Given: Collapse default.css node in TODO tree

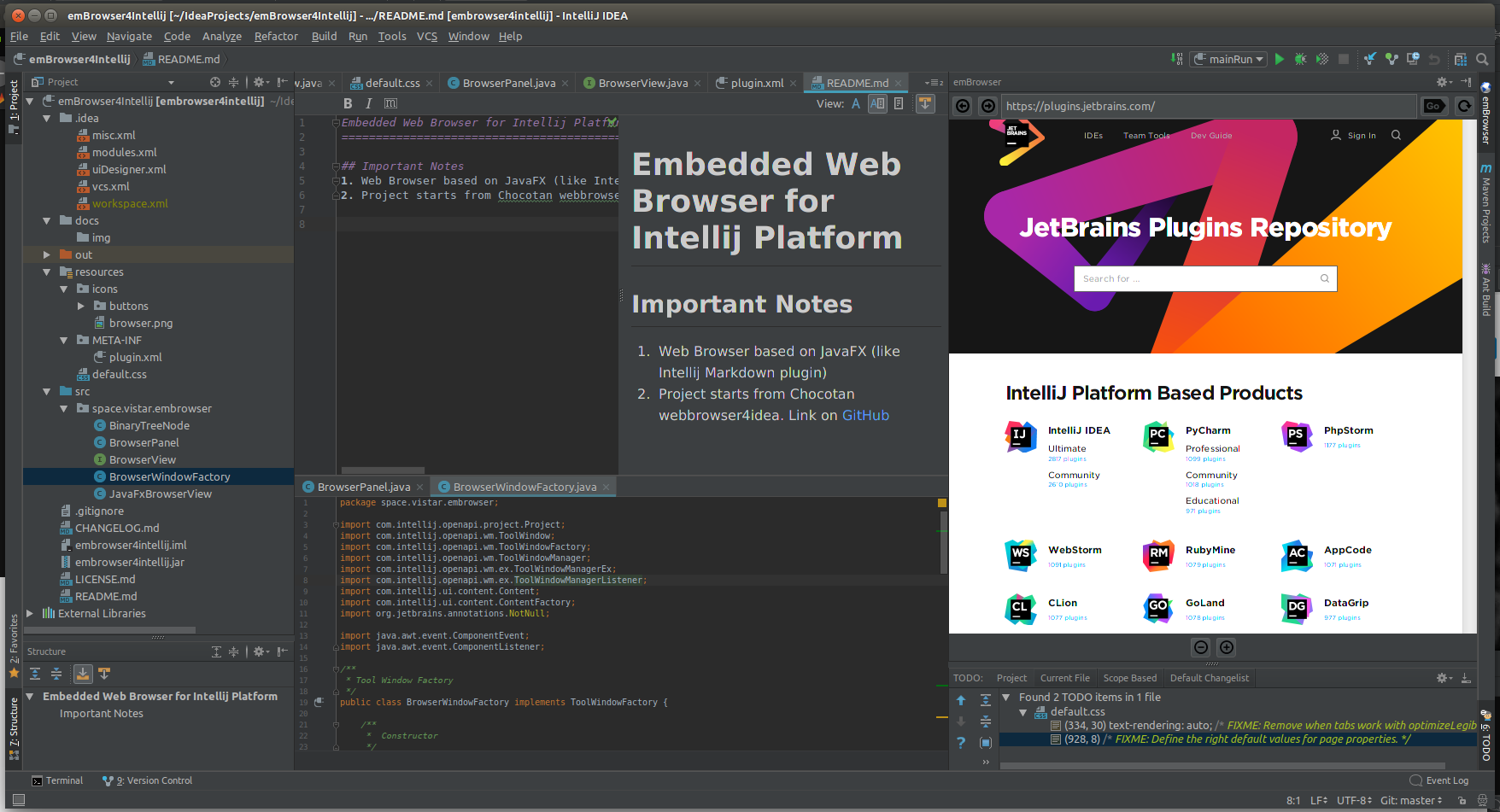Looking at the screenshot, I should pyautogui.click(x=1022, y=712).
